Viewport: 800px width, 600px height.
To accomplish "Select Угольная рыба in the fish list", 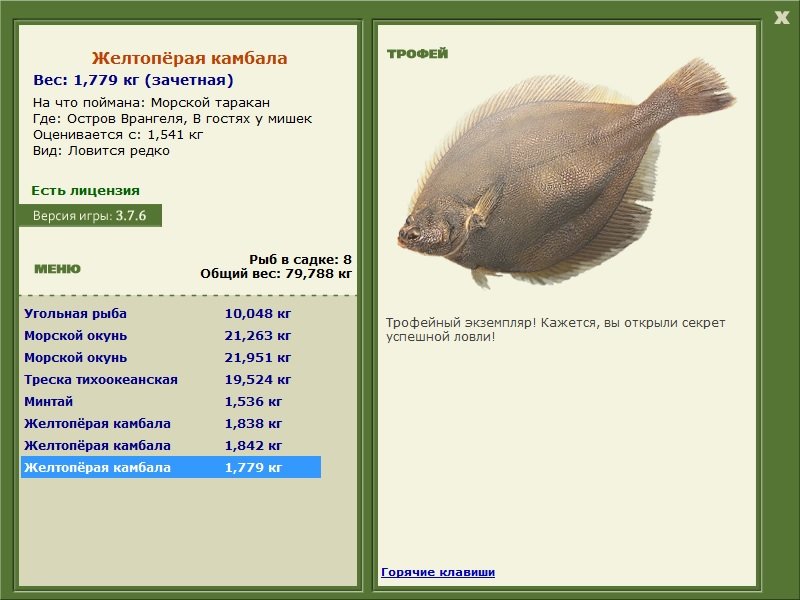I will (x=171, y=313).
